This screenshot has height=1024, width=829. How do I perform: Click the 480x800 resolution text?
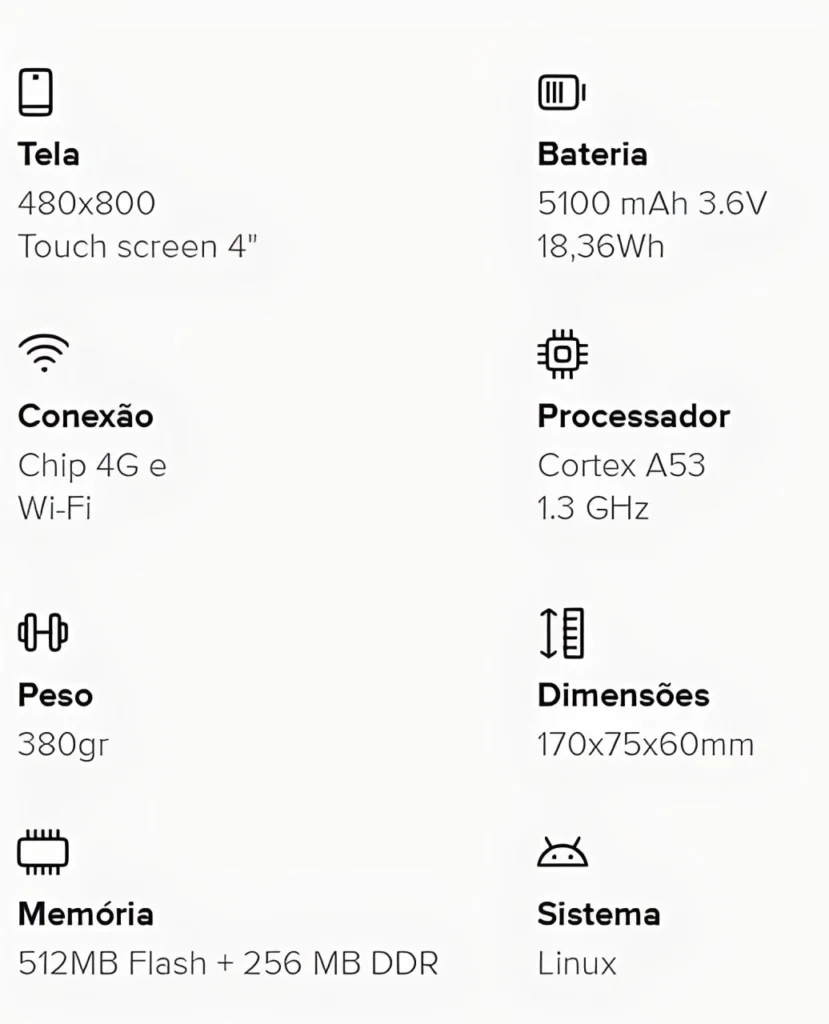click(87, 204)
